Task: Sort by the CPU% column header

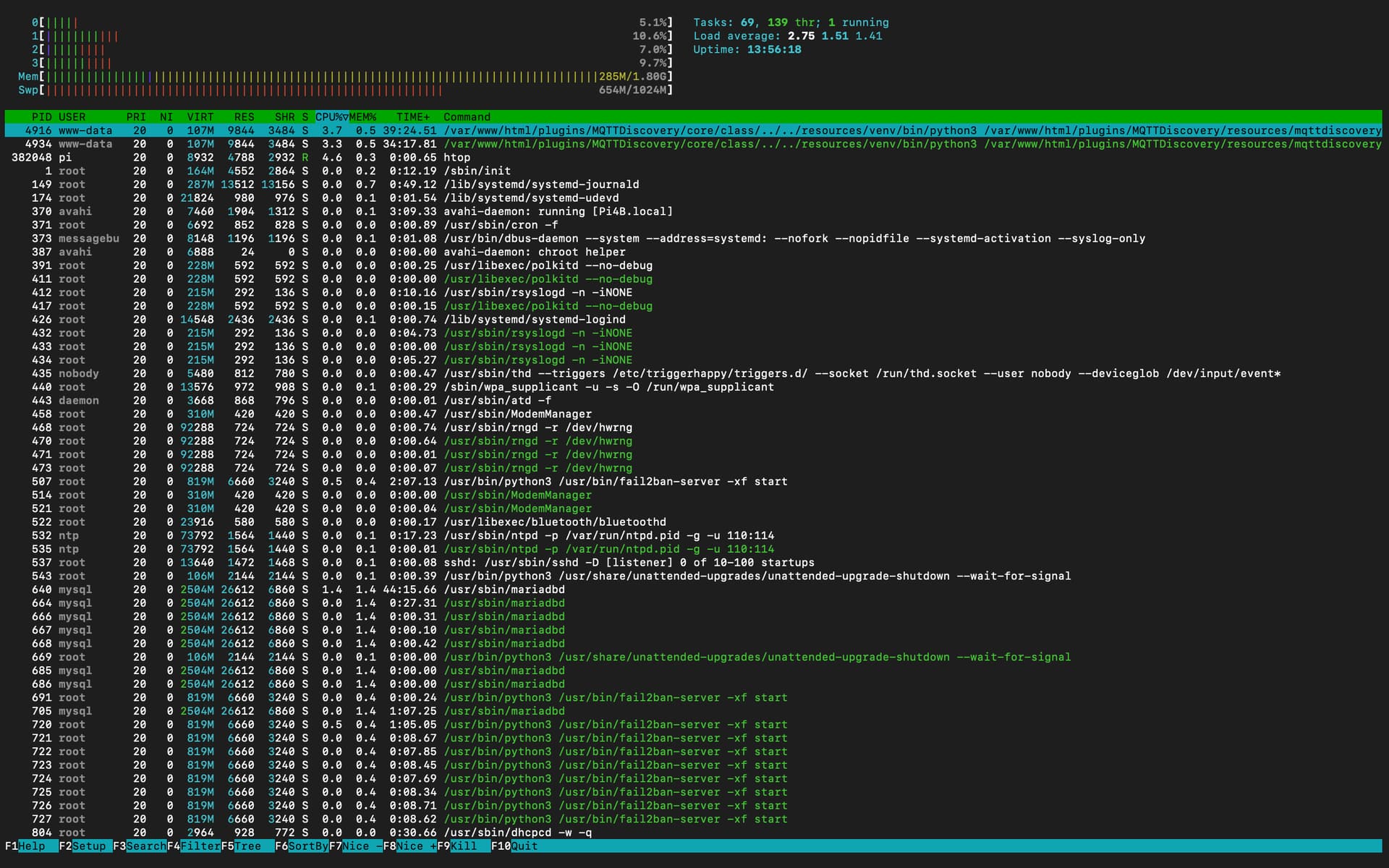Action: (331, 116)
